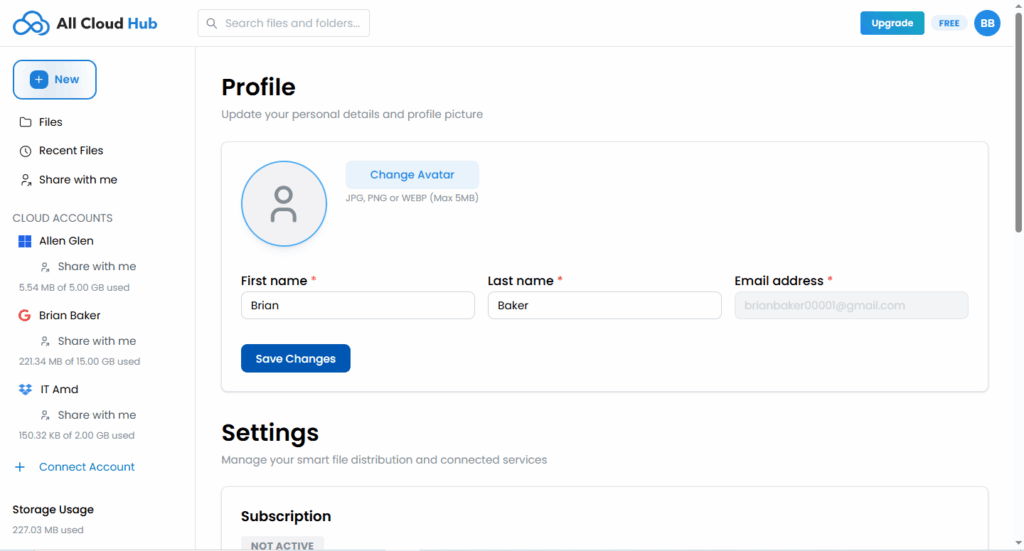Click the Upgrade button
This screenshot has width=1024, height=551.
point(892,24)
